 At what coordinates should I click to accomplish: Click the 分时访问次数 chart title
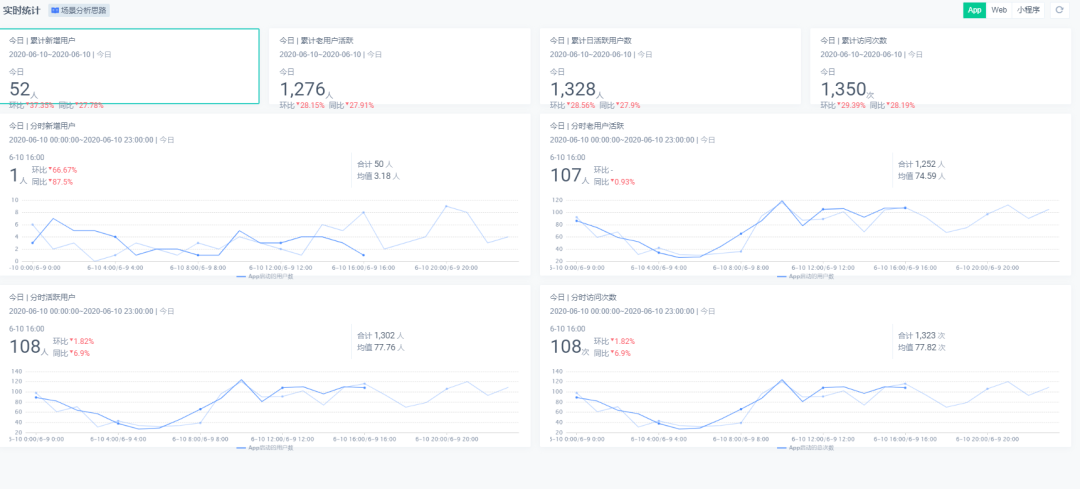tap(583, 297)
